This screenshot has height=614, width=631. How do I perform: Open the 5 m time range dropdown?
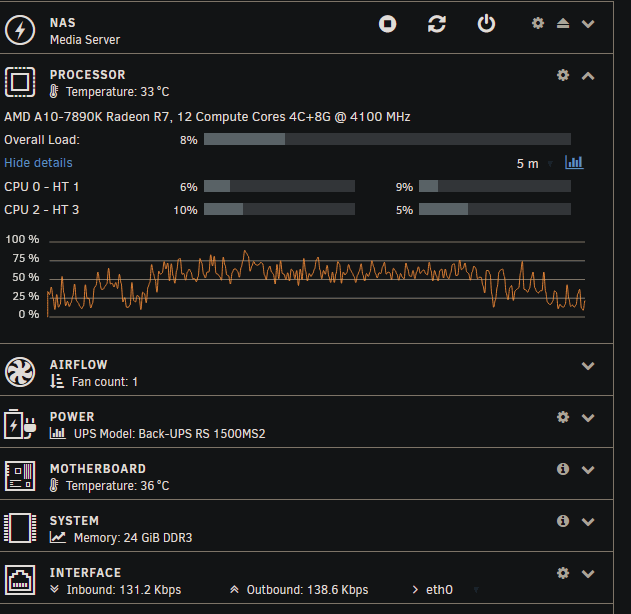point(534,163)
